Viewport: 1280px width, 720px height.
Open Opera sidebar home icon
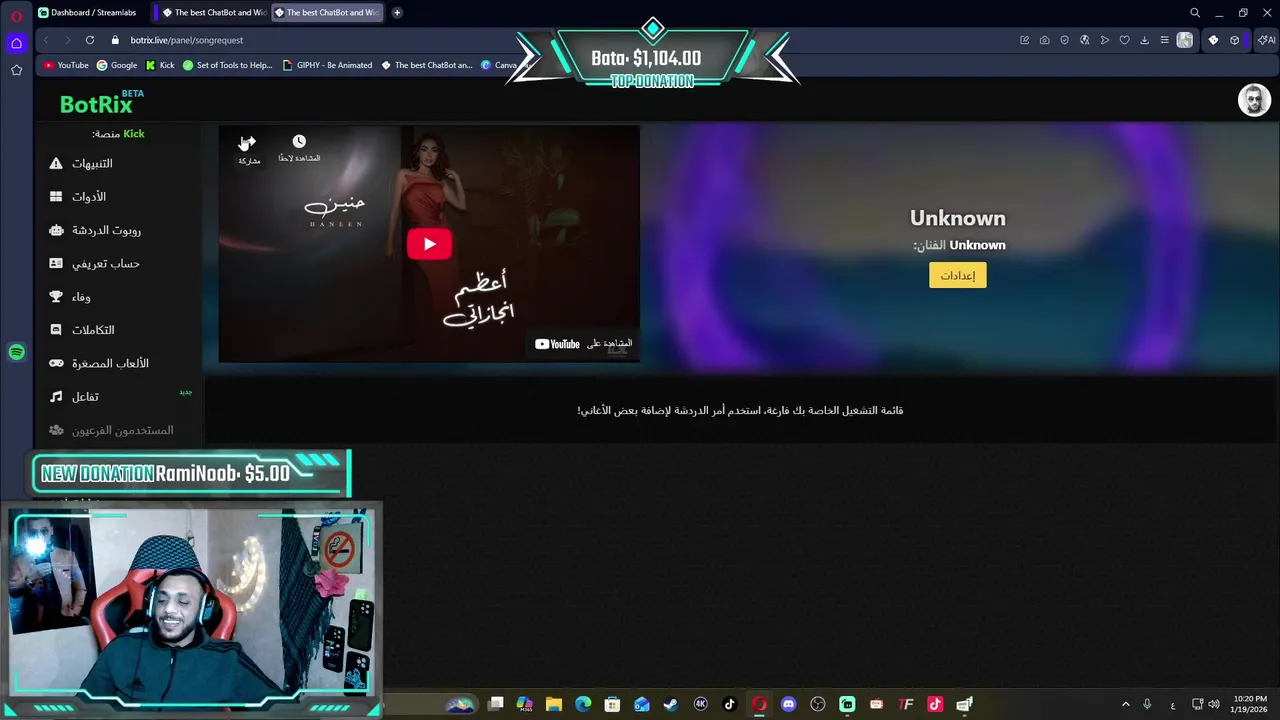coord(16,43)
